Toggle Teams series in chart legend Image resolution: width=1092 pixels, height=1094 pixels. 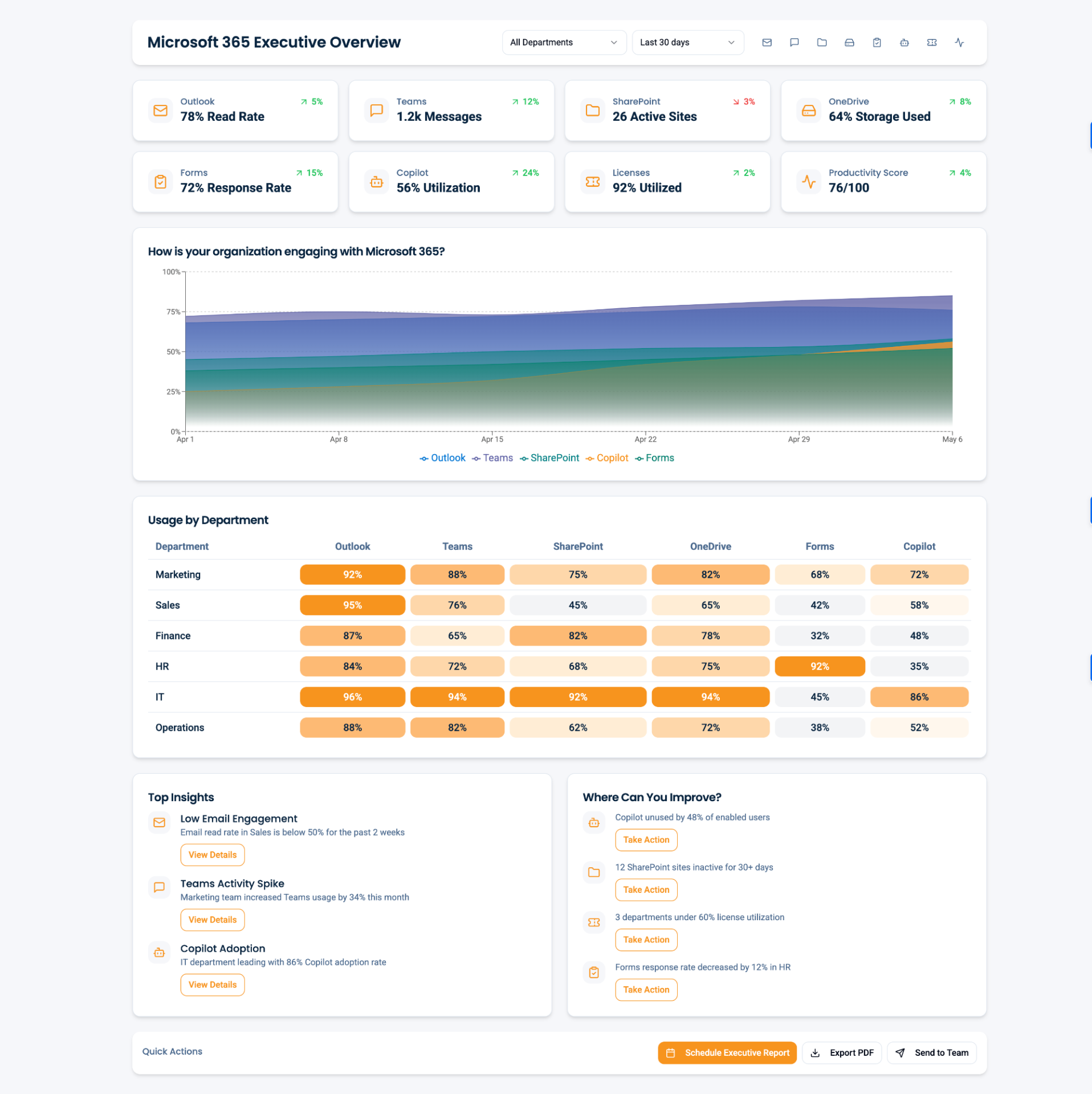(x=492, y=458)
